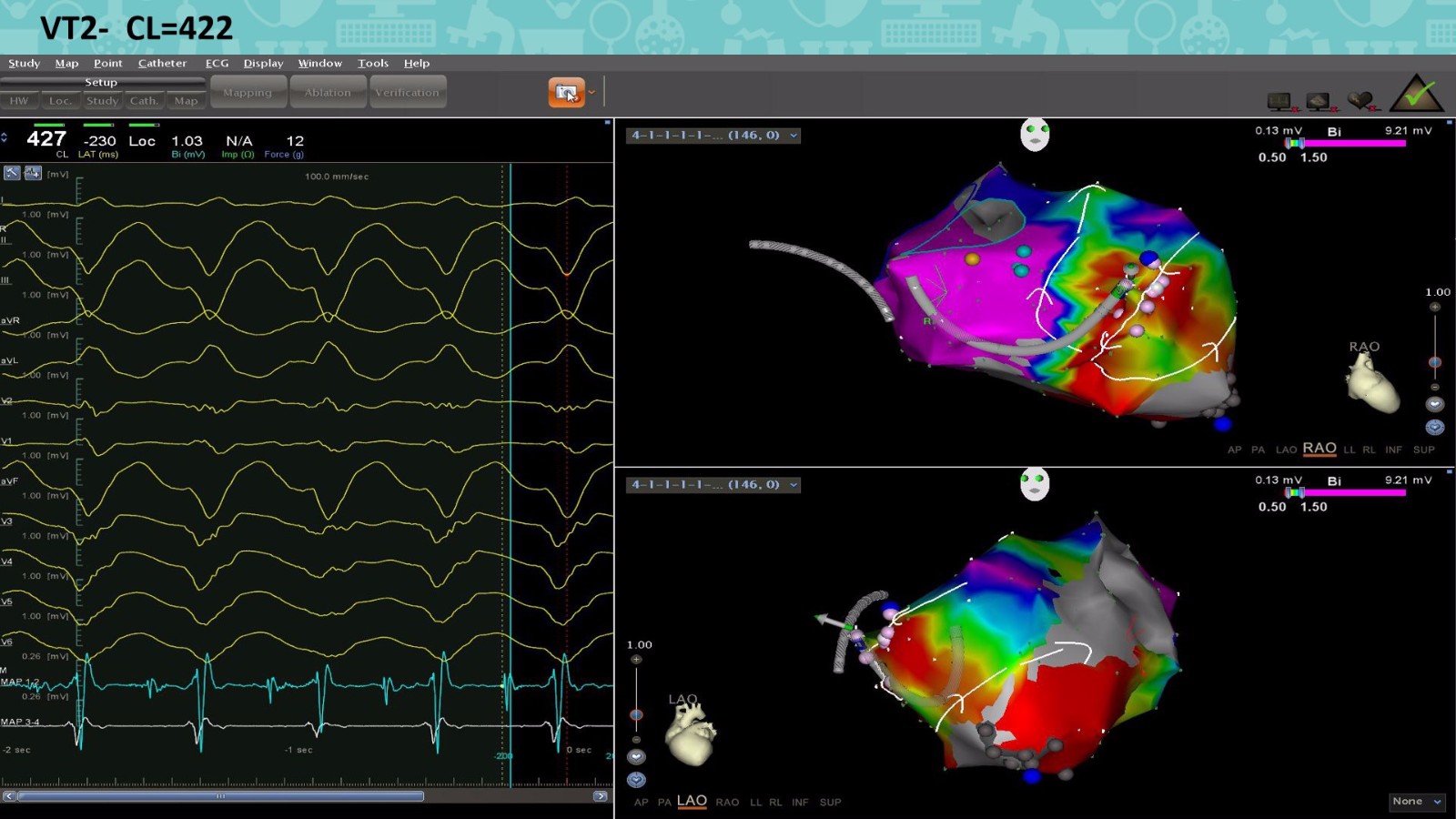Click the Study setup tab
Viewport: 1456px width, 819px height.
click(x=102, y=101)
